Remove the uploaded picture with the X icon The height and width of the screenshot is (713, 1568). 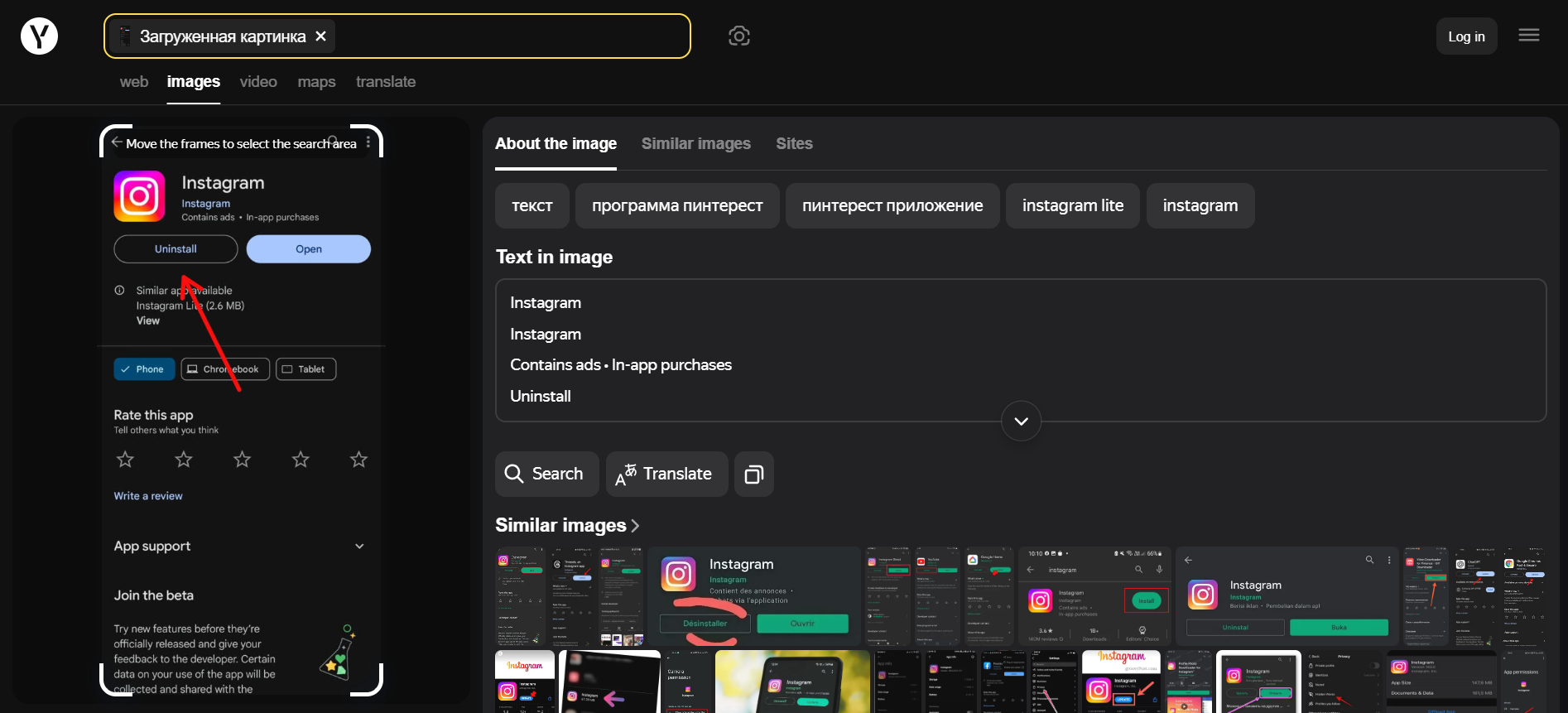[321, 36]
